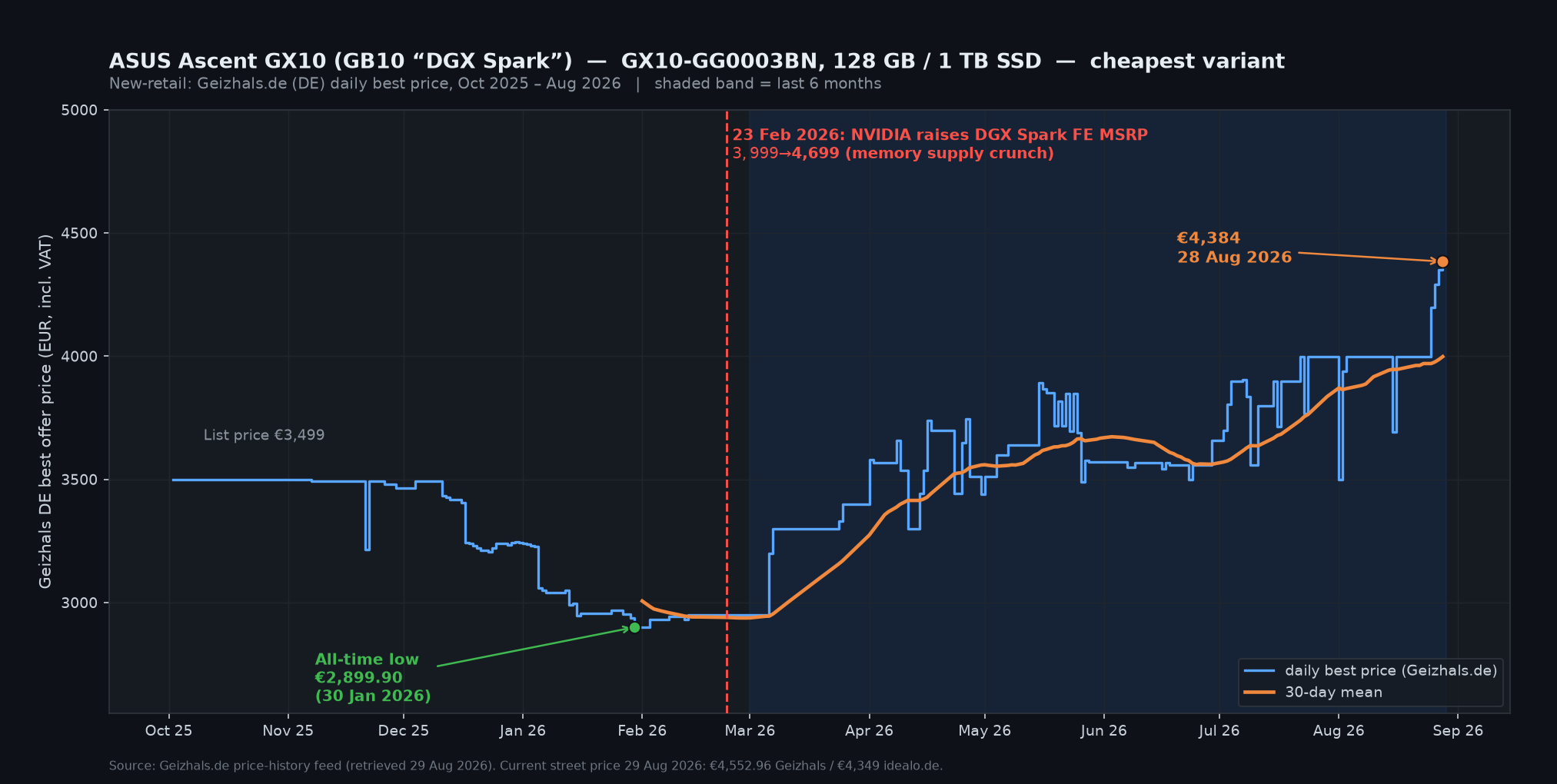
Task: Select the 3000 y-axis tick label
Action: 79,603
